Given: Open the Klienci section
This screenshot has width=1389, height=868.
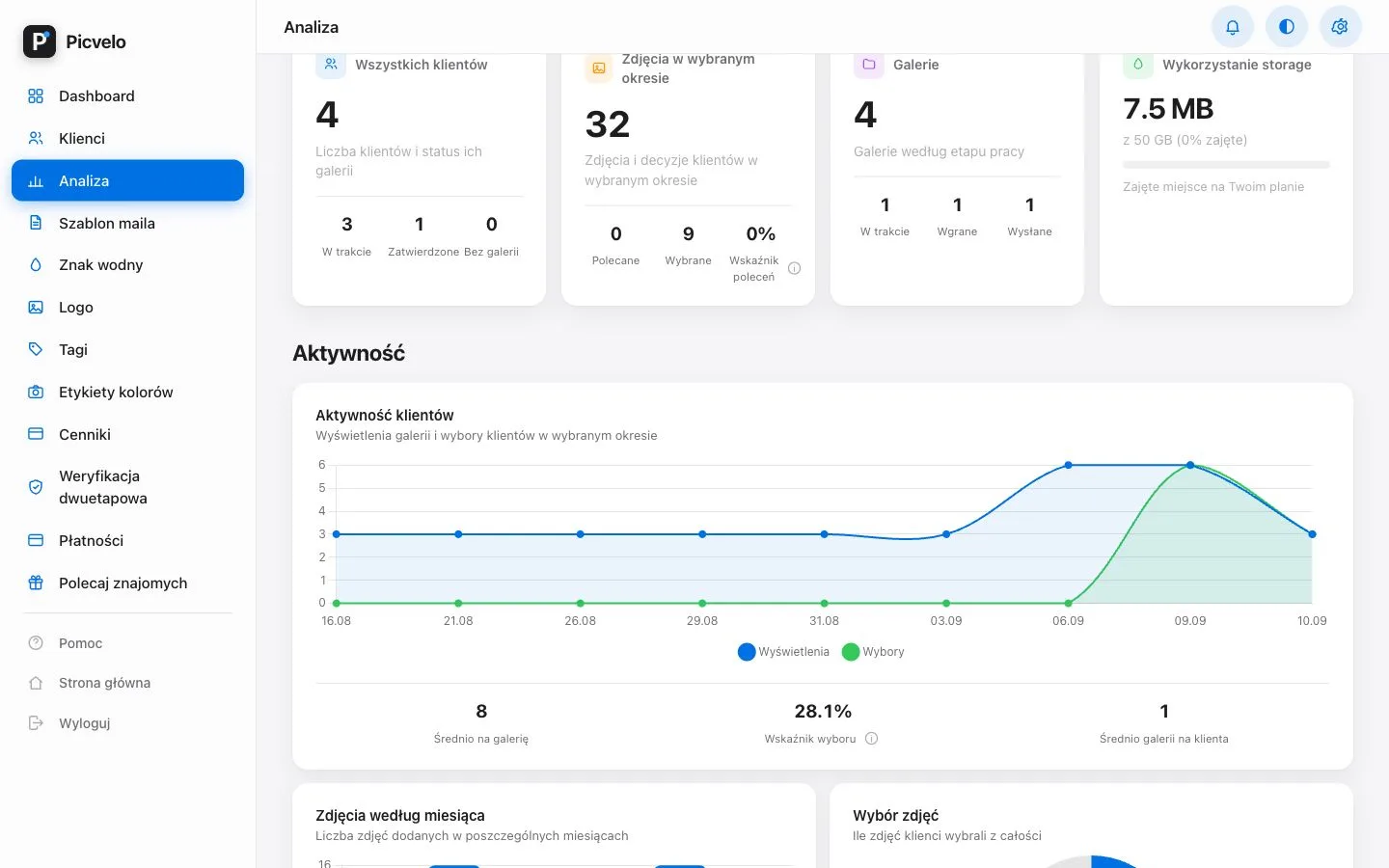Looking at the screenshot, I should (127, 139).
